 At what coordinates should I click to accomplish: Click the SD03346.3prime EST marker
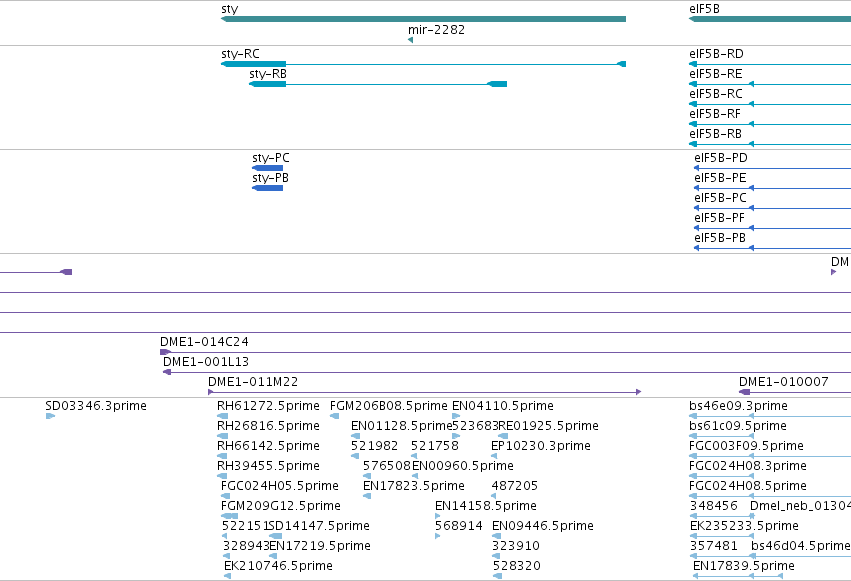[50, 416]
